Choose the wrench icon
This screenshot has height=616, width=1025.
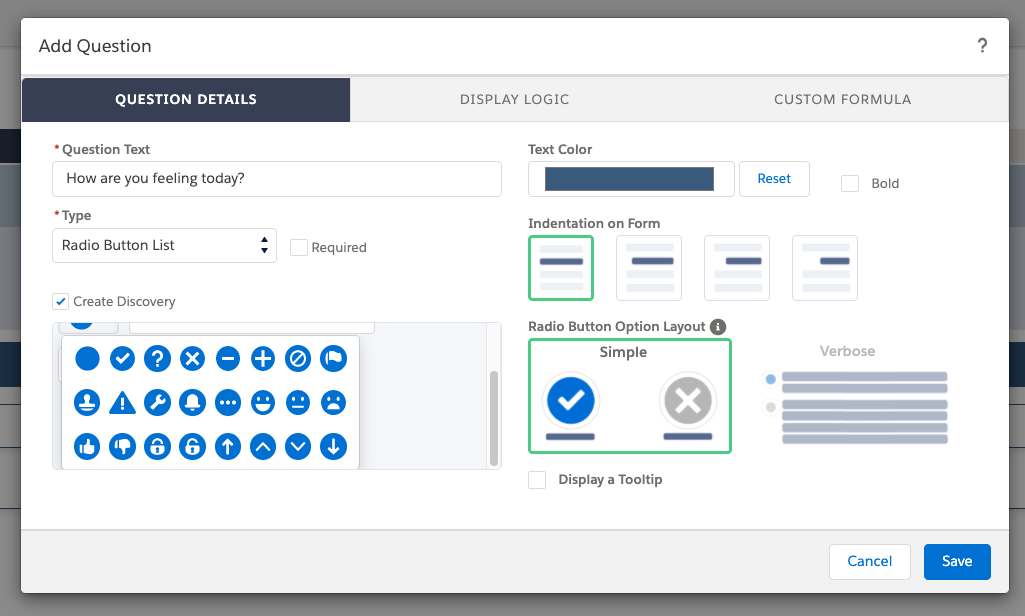[158, 403]
